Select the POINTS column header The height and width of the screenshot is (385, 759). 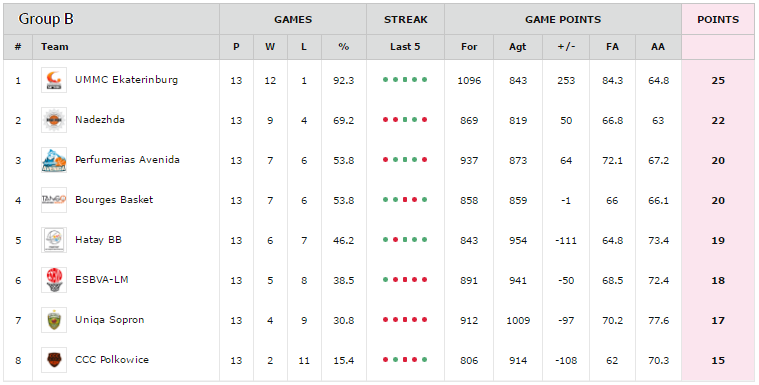[718, 20]
